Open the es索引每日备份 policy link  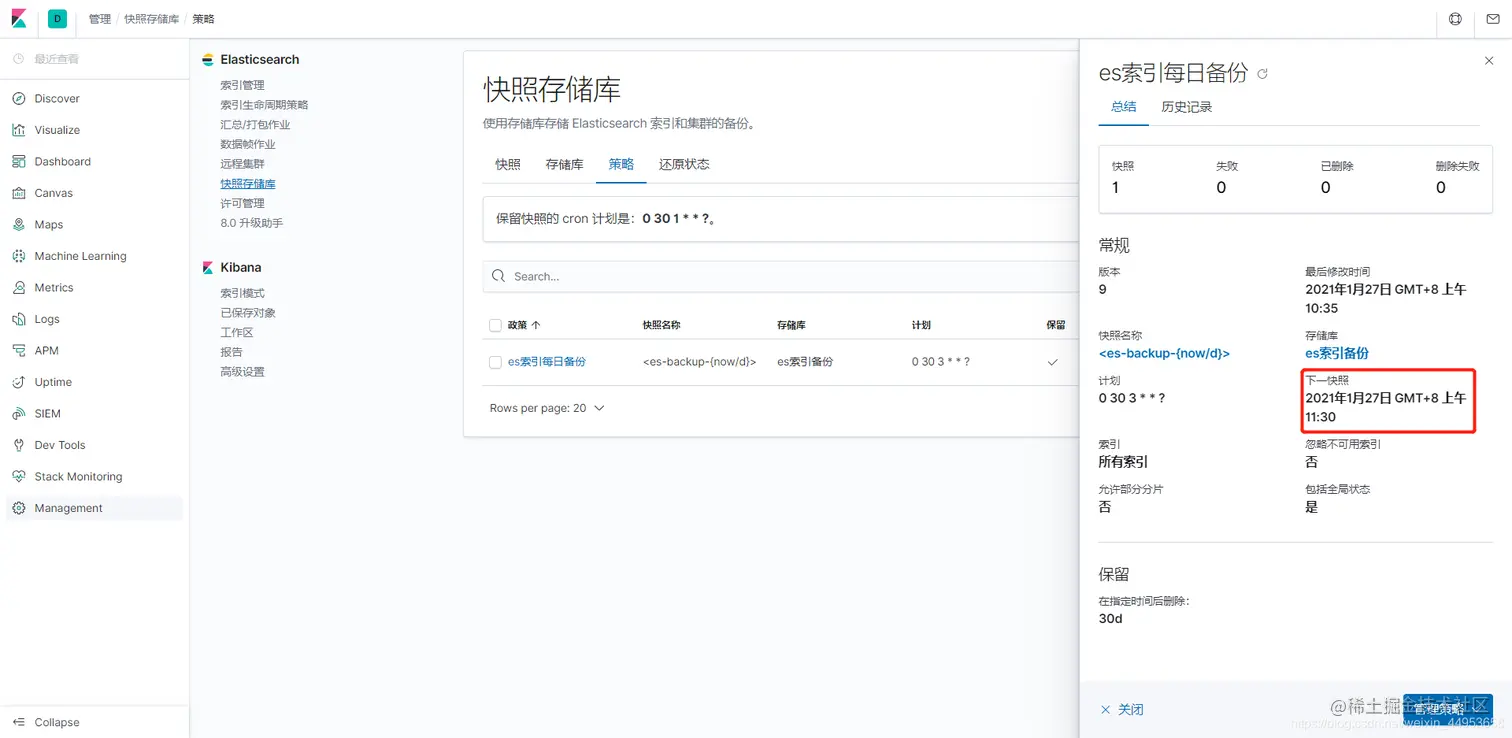point(547,362)
